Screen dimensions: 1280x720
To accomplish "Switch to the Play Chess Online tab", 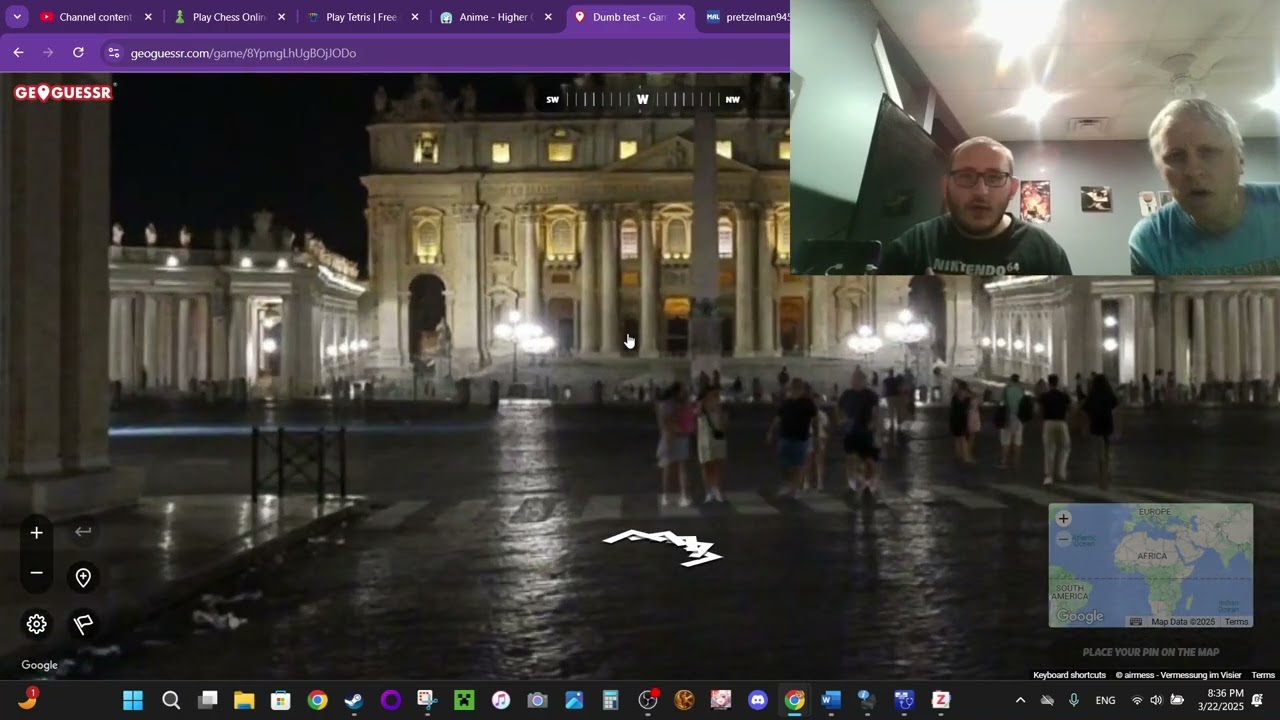I will 230,17.
